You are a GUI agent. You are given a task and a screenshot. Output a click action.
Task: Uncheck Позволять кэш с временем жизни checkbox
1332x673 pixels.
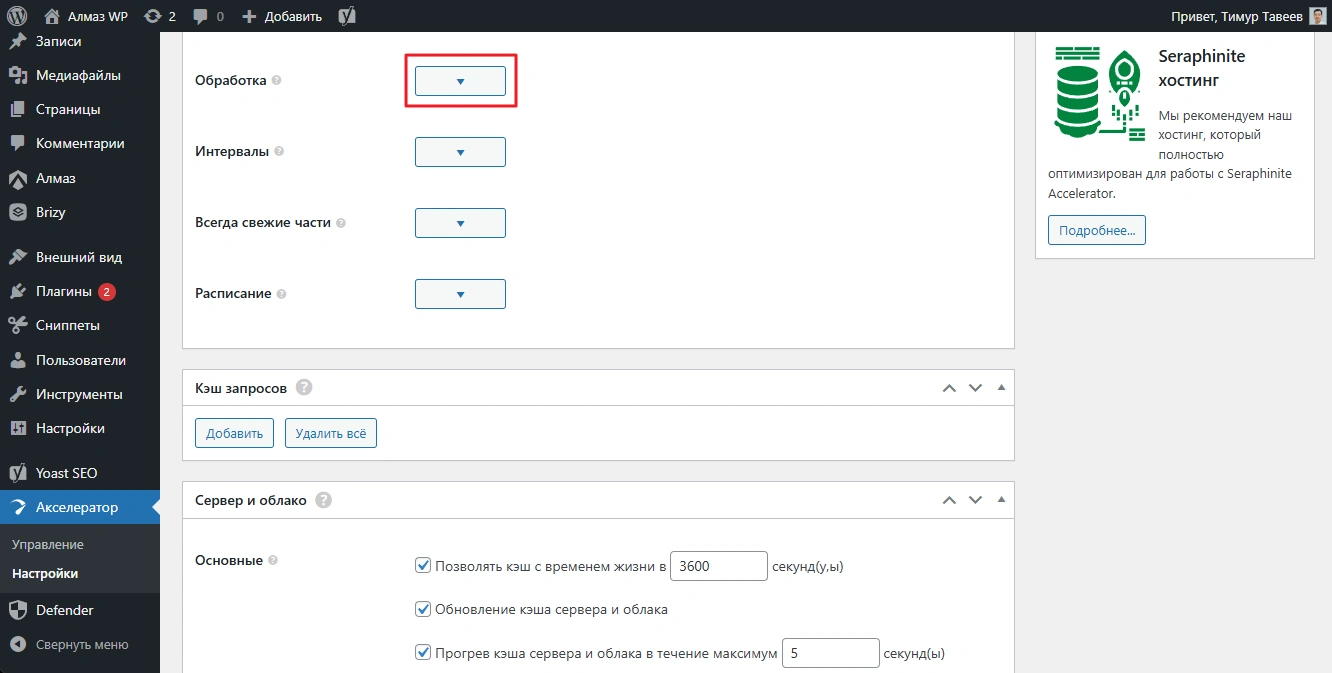point(422,566)
